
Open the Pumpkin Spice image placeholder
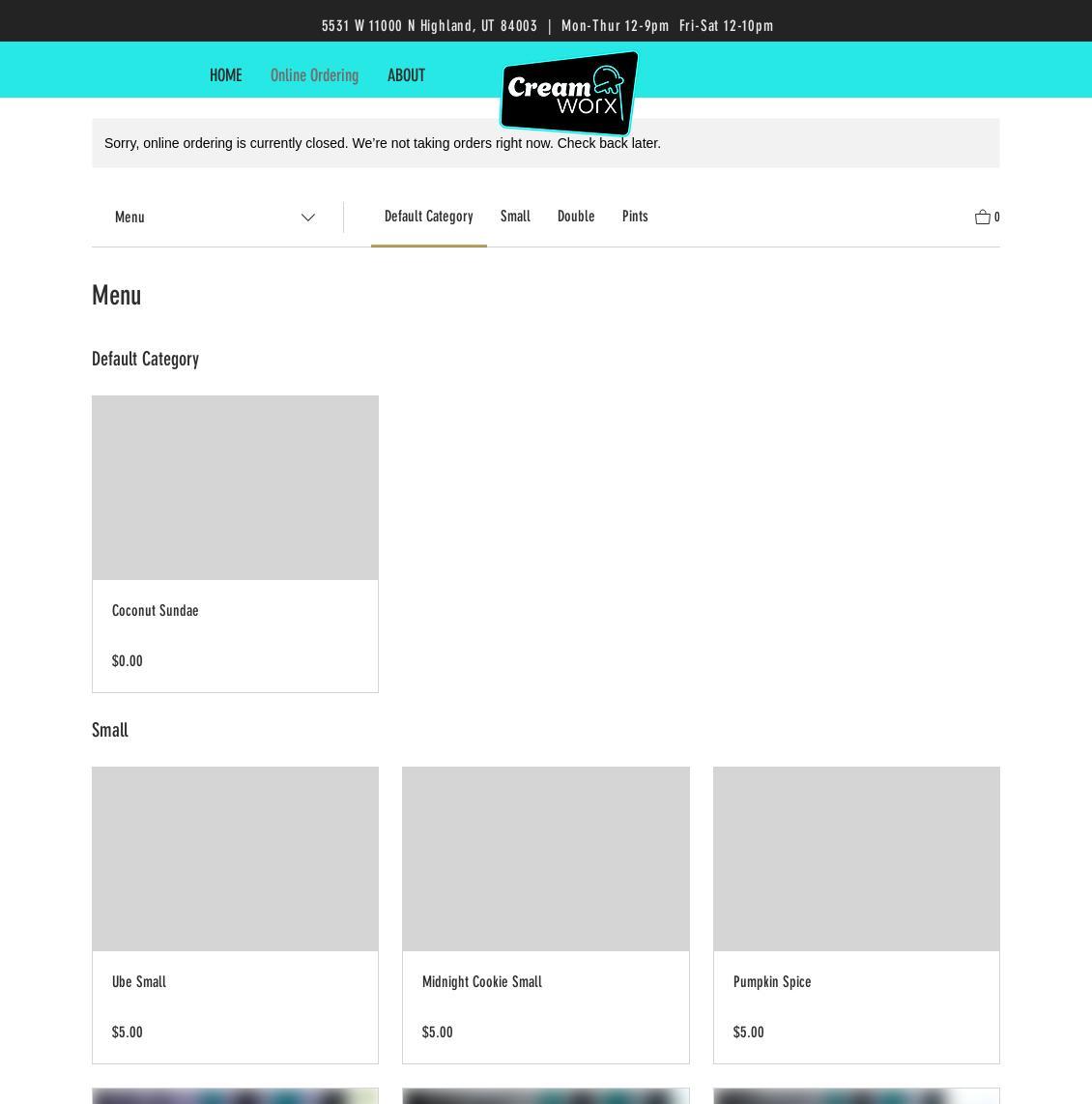(856, 858)
